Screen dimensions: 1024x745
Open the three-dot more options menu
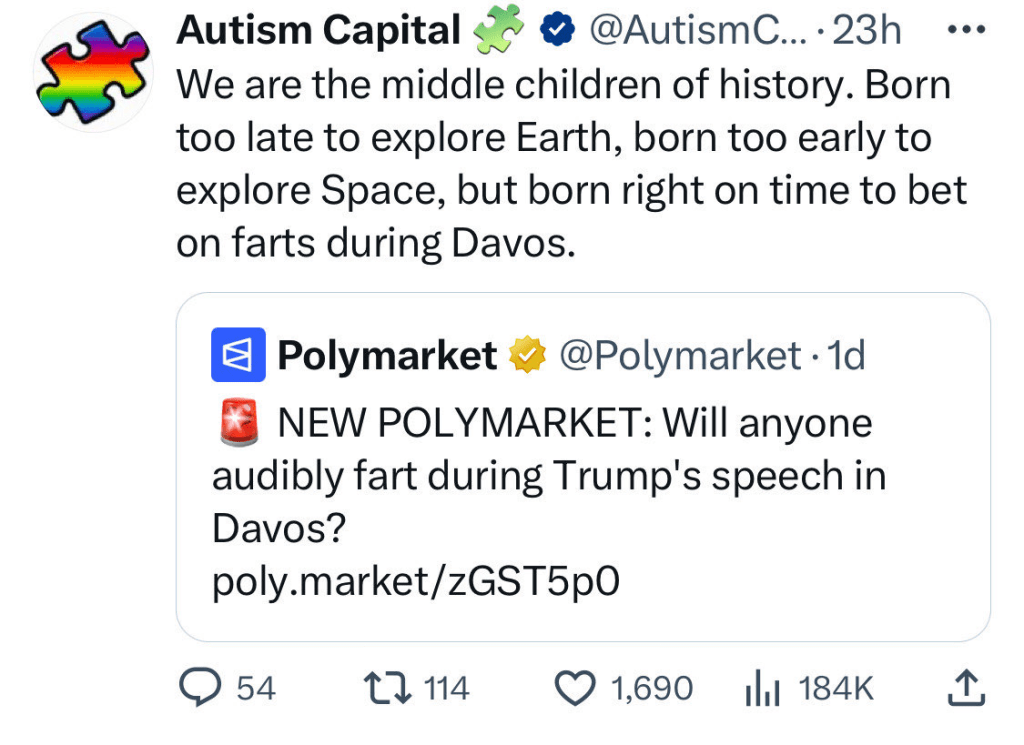click(964, 30)
